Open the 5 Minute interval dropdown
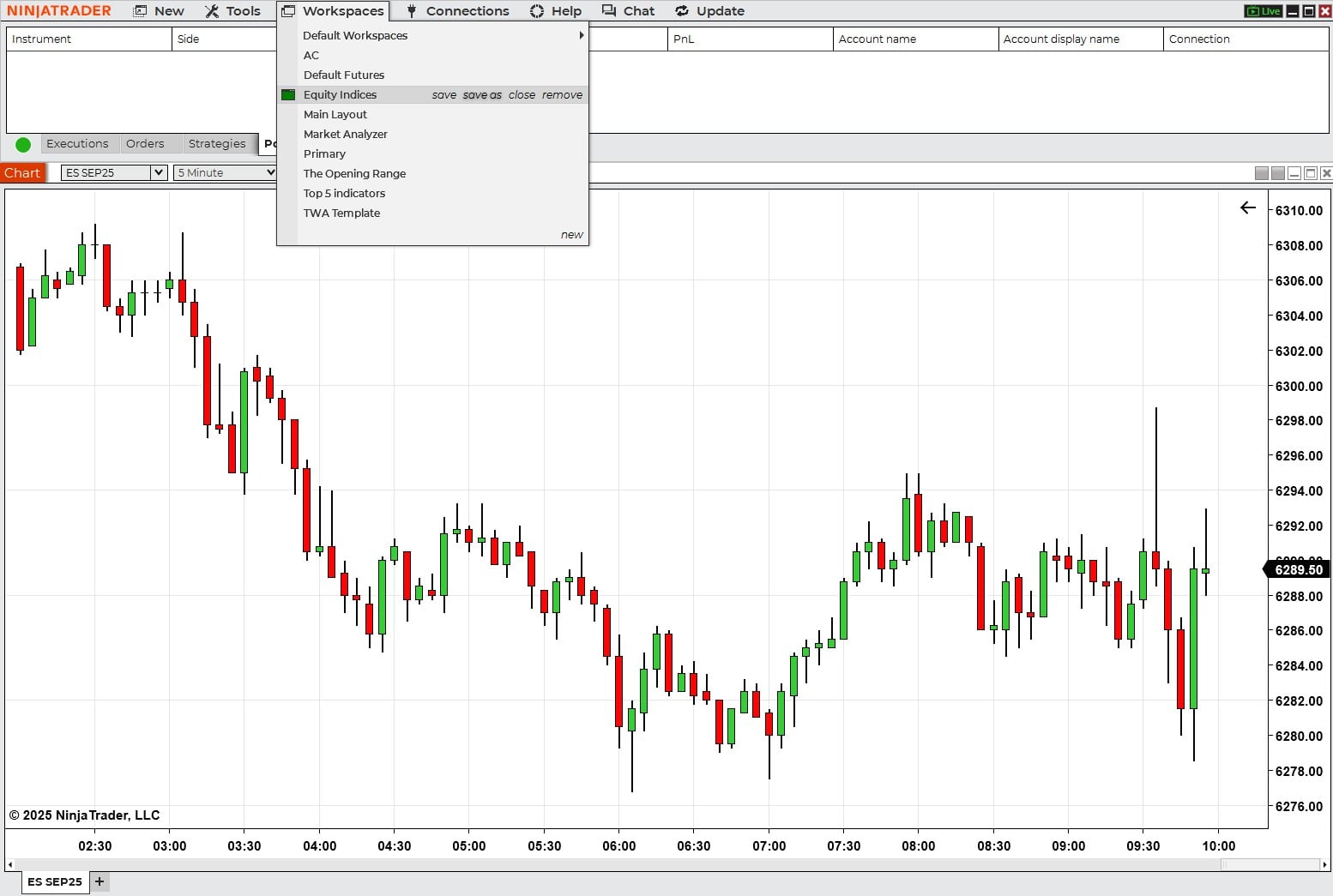1333x896 pixels. click(x=226, y=172)
